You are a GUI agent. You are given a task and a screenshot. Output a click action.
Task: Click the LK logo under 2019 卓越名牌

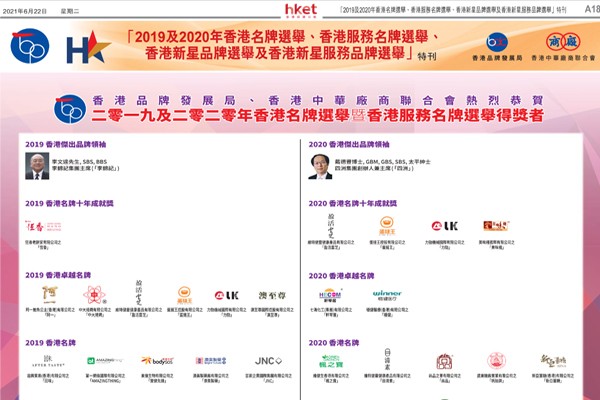[x=227, y=295]
